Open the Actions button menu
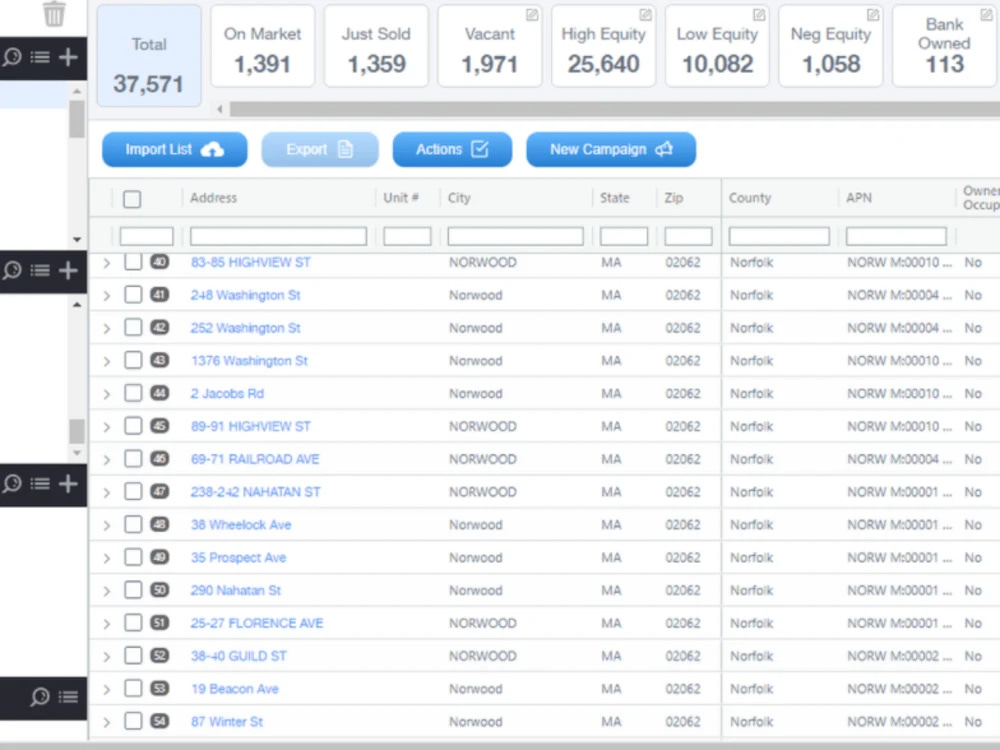Viewport: 1000px width, 750px height. 452,149
